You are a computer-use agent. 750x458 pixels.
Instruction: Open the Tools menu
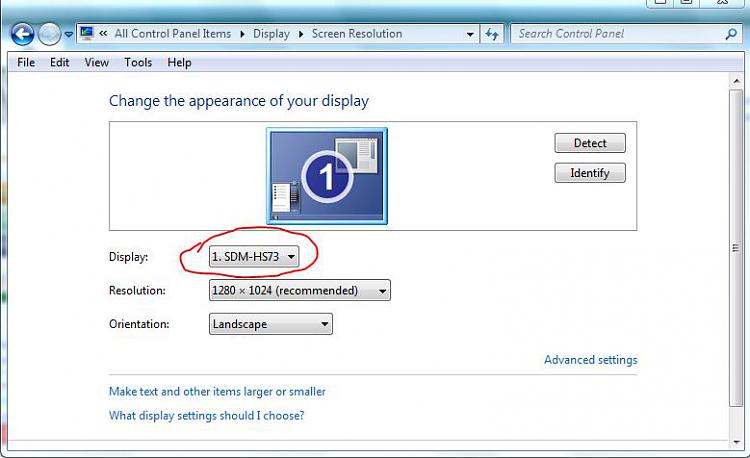(x=138, y=63)
